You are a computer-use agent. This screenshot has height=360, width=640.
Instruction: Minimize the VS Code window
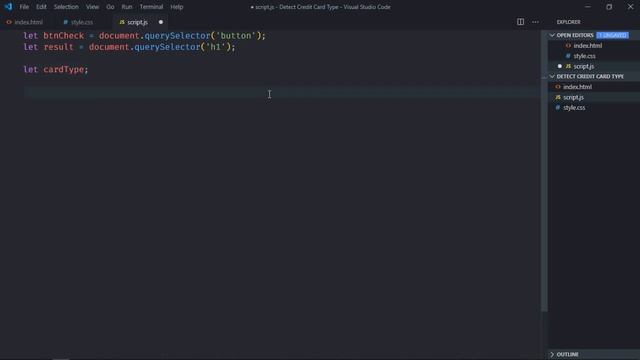click(x=588, y=7)
